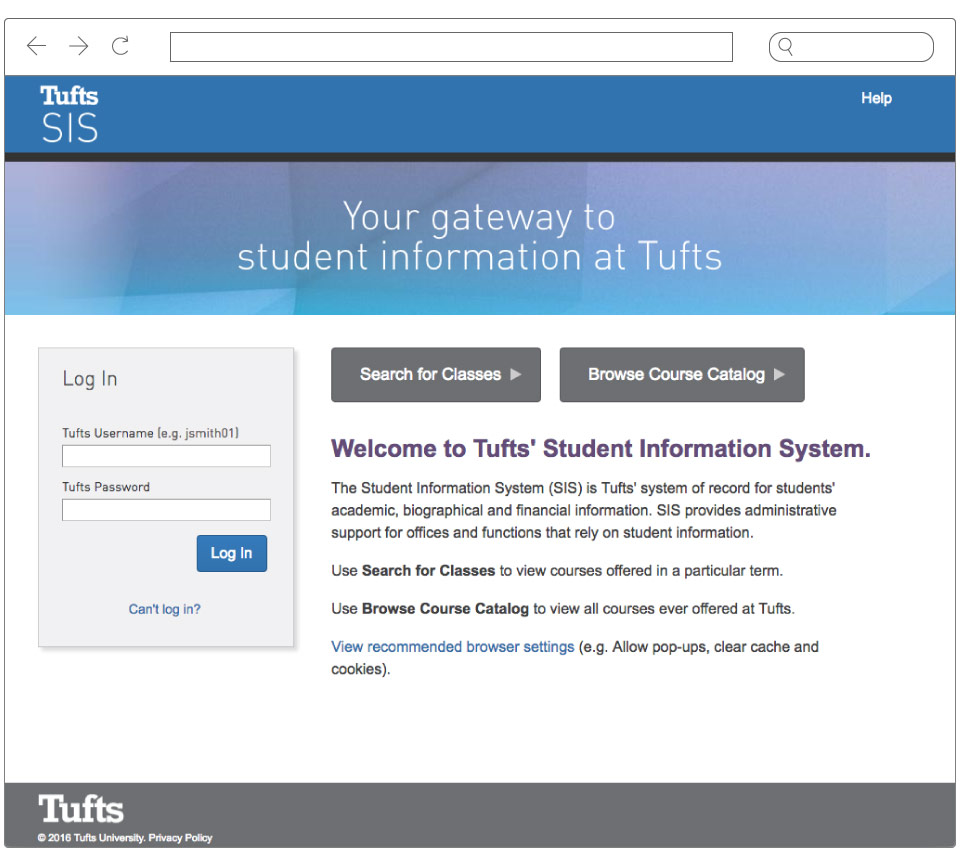Image resolution: width=960 pixels, height=855 pixels.
Task: Go back with the browser back arrow
Action: tap(37, 46)
